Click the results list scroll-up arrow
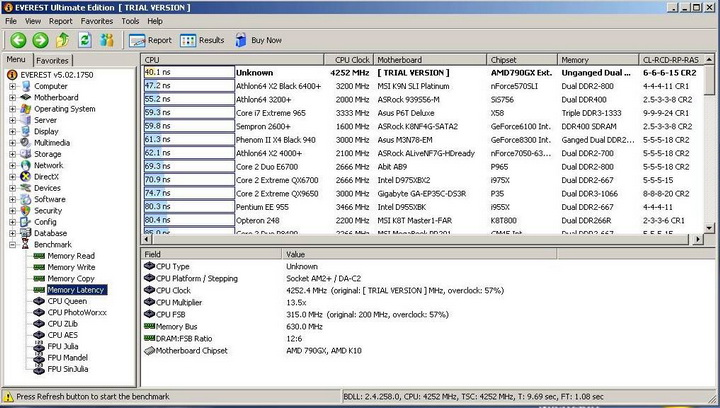This screenshot has width=720, height=408. pos(709,60)
